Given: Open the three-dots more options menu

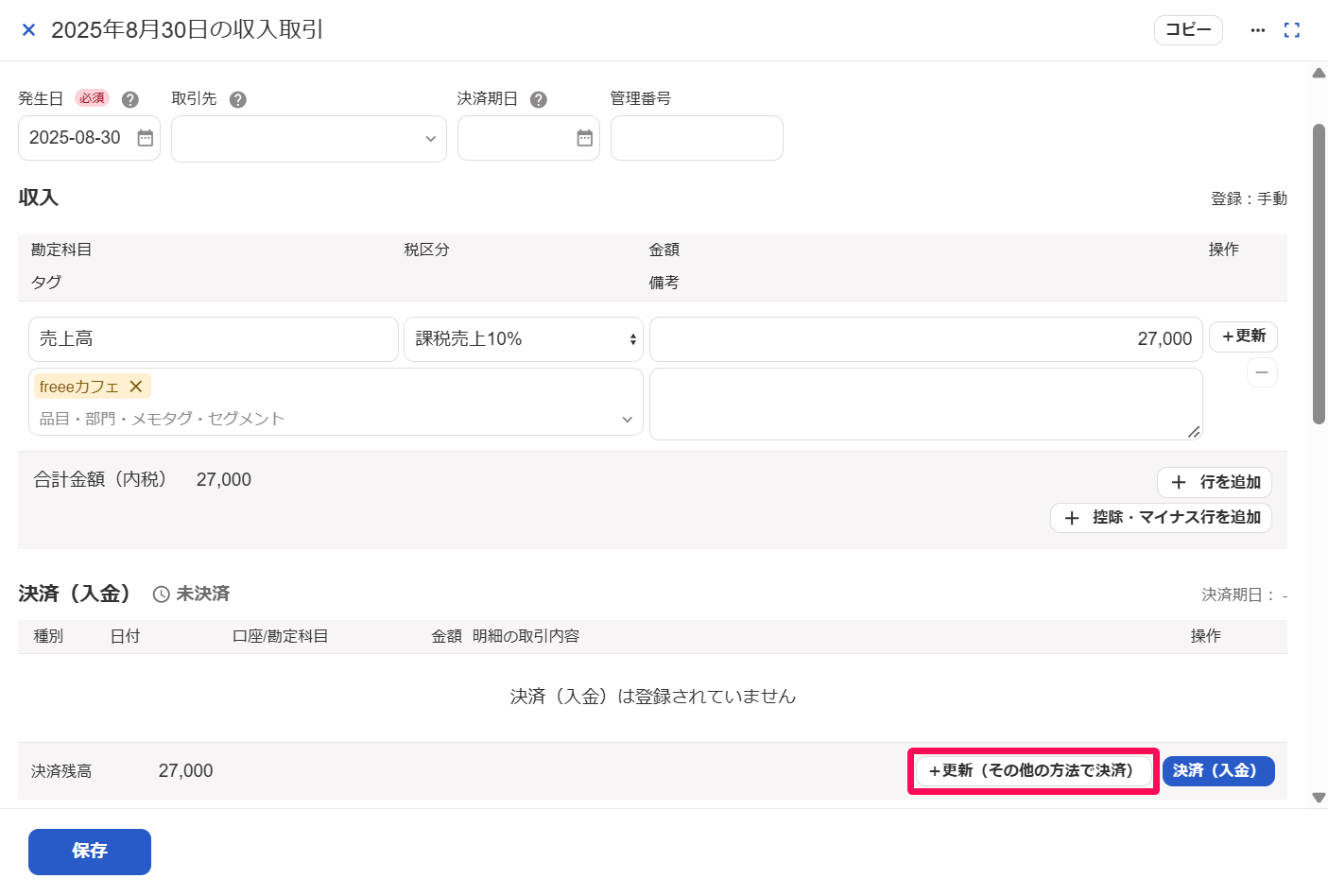Looking at the screenshot, I should tap(1257, 30).
